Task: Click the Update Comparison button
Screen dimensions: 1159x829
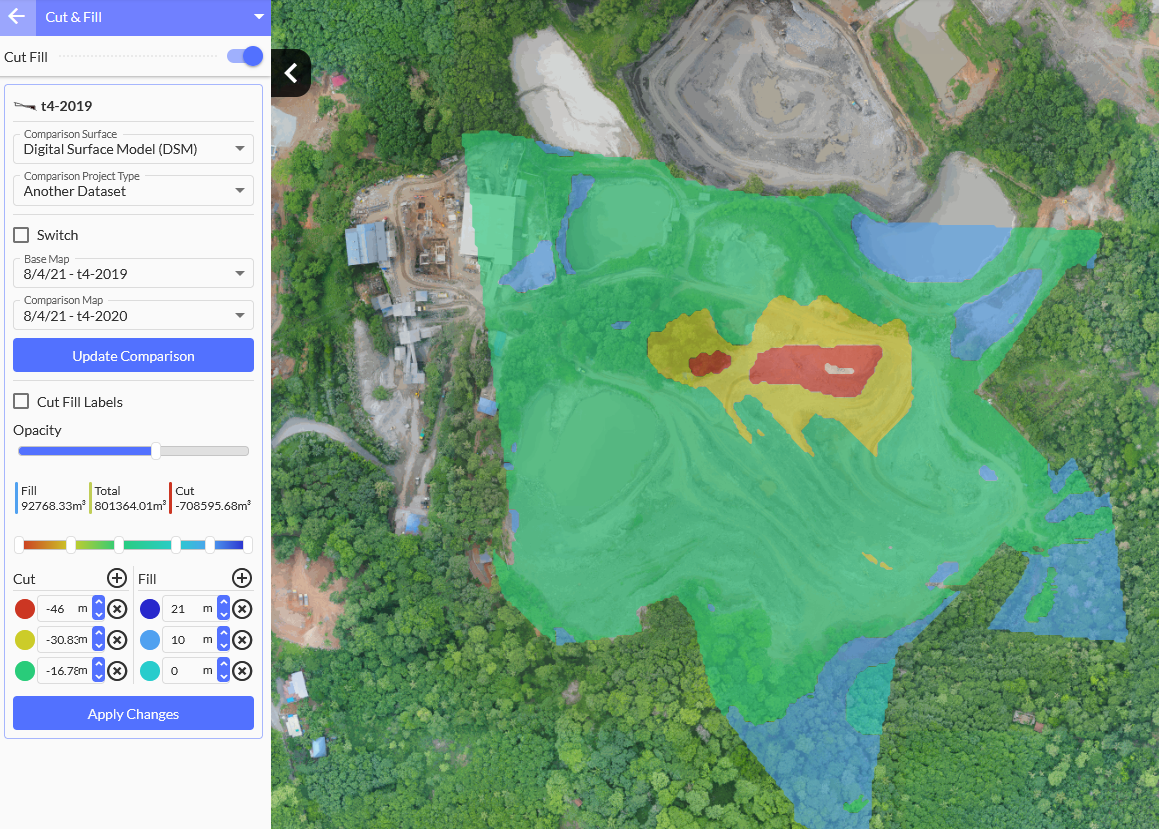Action: click(134, 355)
